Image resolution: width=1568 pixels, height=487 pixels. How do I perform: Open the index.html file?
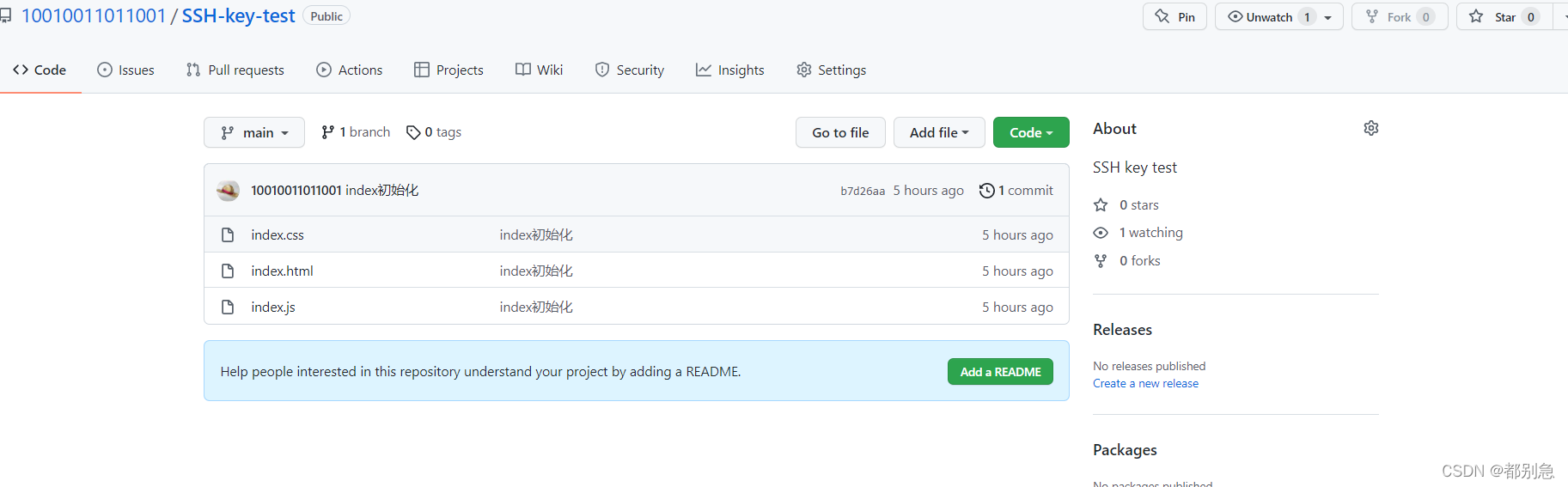pos(282,271)
